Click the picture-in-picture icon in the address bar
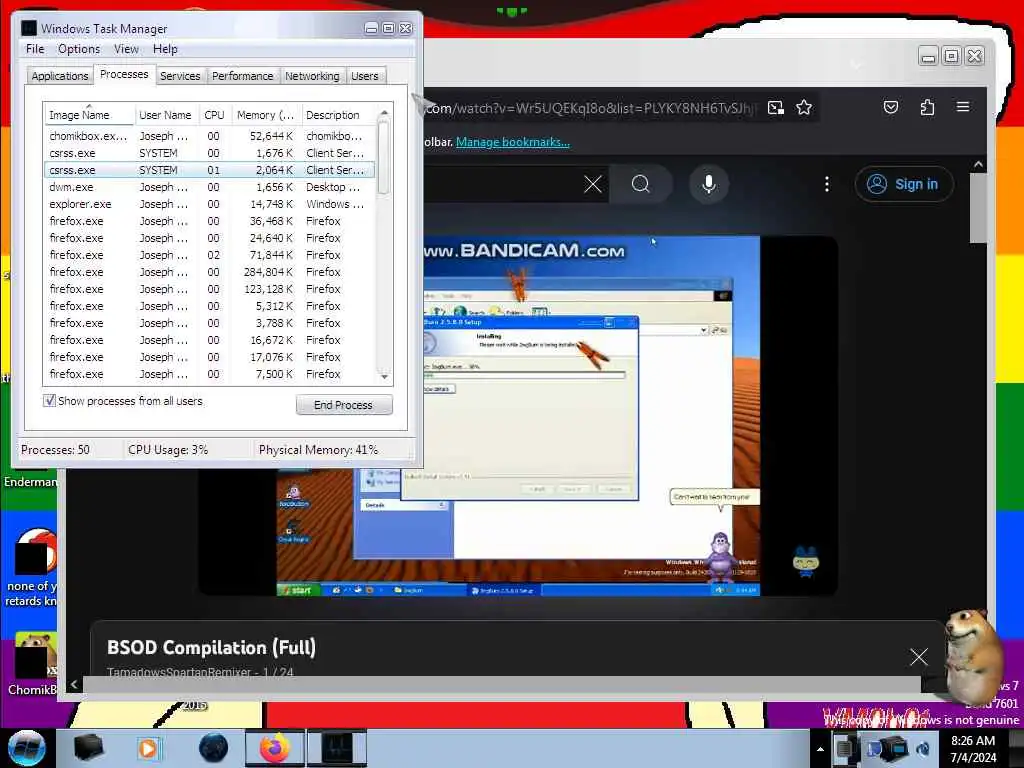This screenshot has width=1024, height=768. point(775,108)
